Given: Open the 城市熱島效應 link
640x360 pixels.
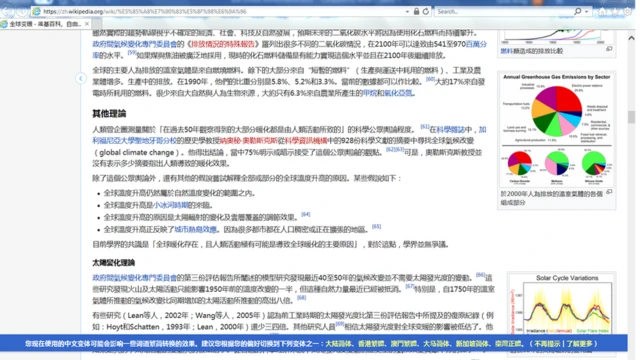Looking at the screenshot, I should (195, 230).
